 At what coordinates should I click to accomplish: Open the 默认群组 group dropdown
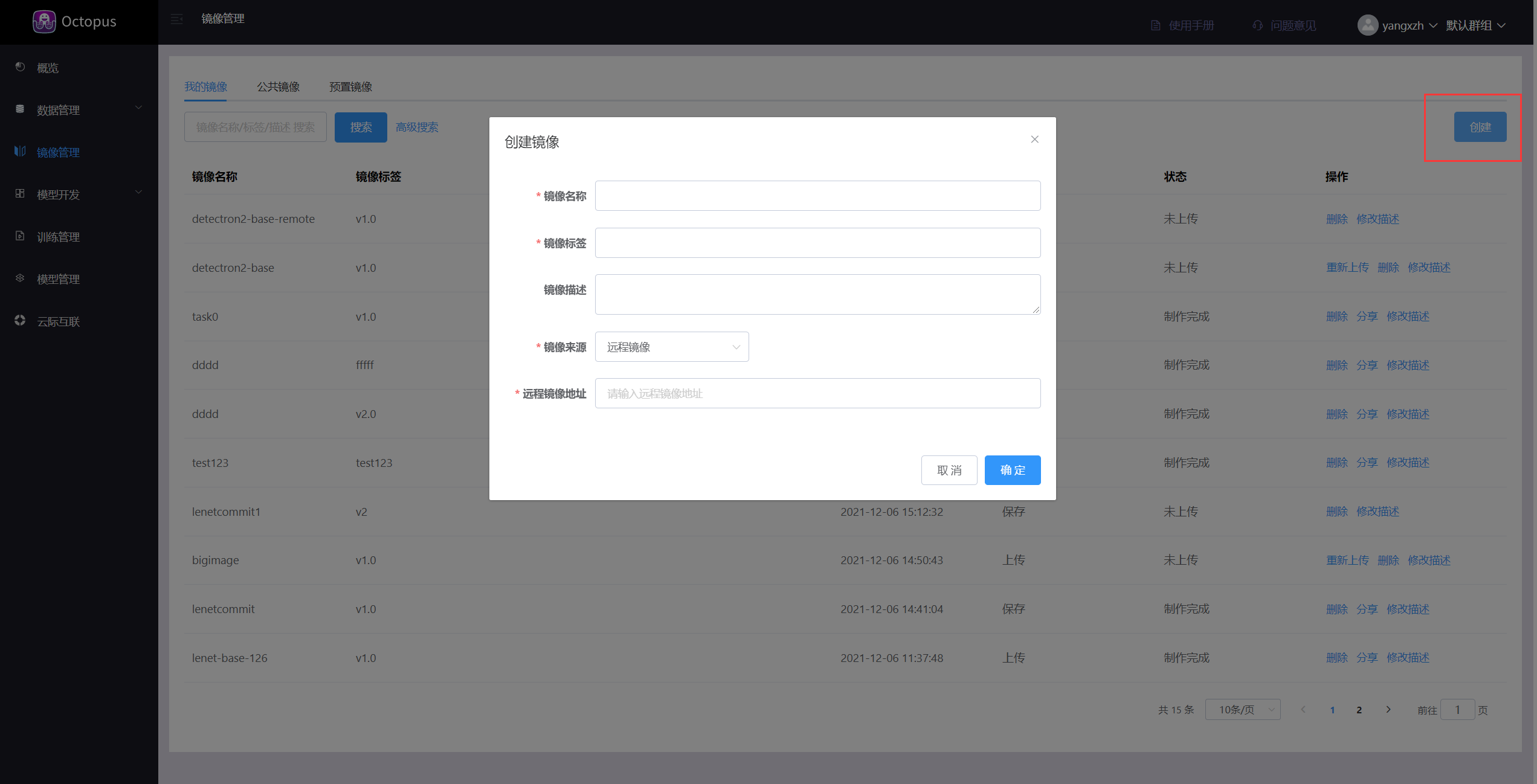tap(1475, 25)
